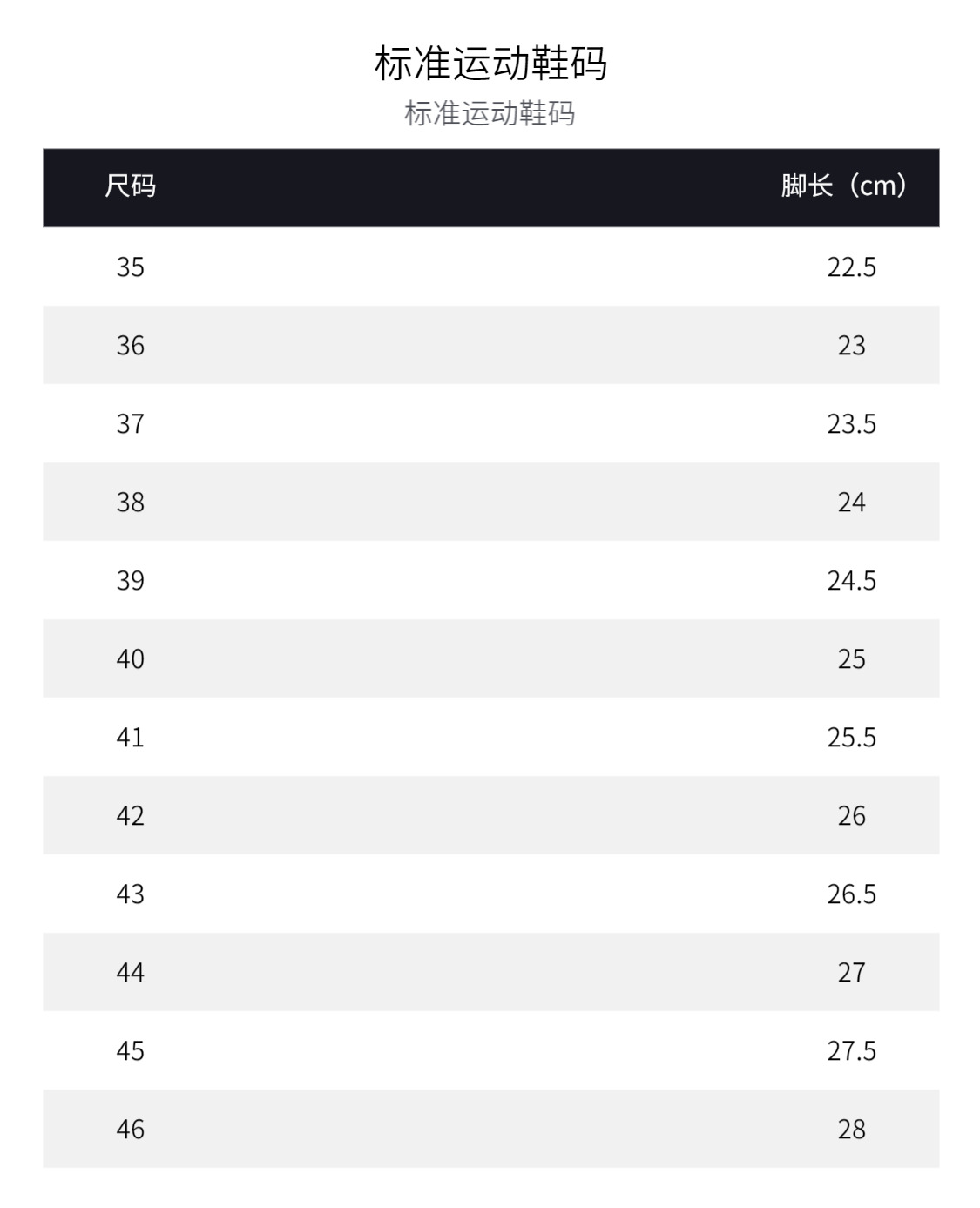Select the 22.5 foot length cell
Screen dimensions: 980x1208
tap(851, 267)
